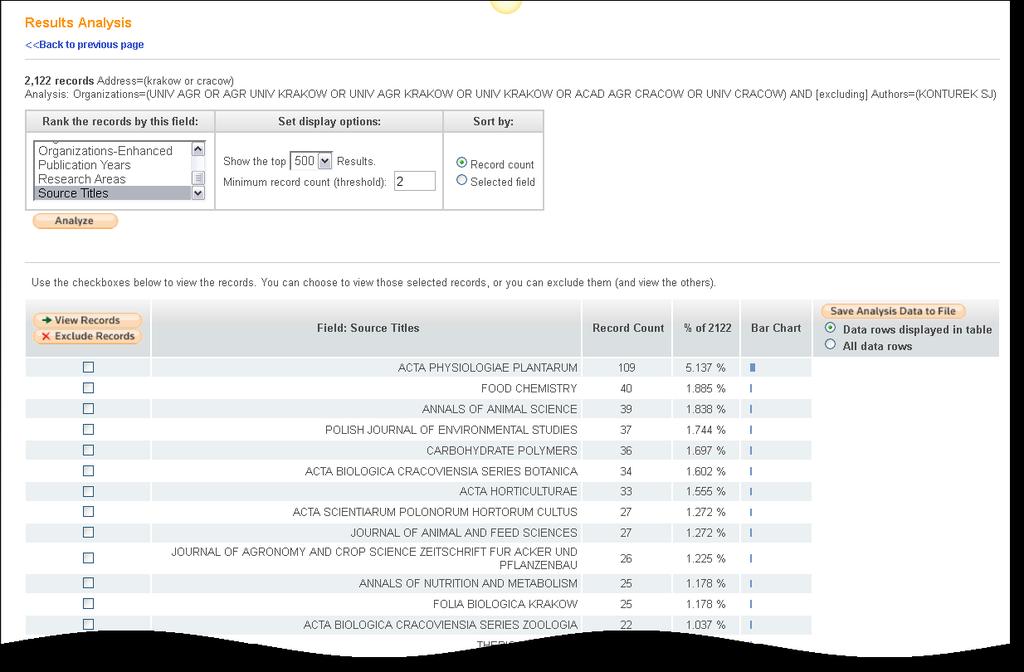The width and height of the screenshot is (1024, 672).
Task: Click the ANNALS OF ANIMAL SCIENCE source title
Action: [x=500, y=409]
